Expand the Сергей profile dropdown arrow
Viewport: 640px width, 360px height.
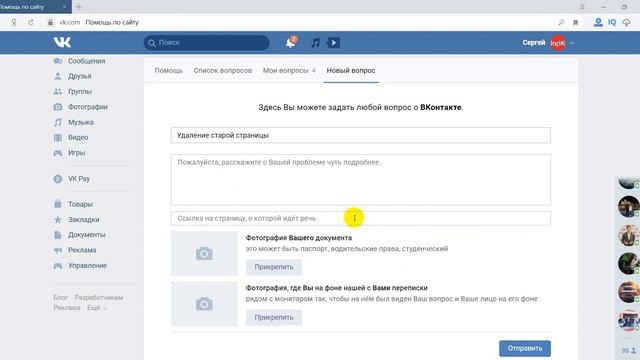pyautogui.click(x=572, y=43)
